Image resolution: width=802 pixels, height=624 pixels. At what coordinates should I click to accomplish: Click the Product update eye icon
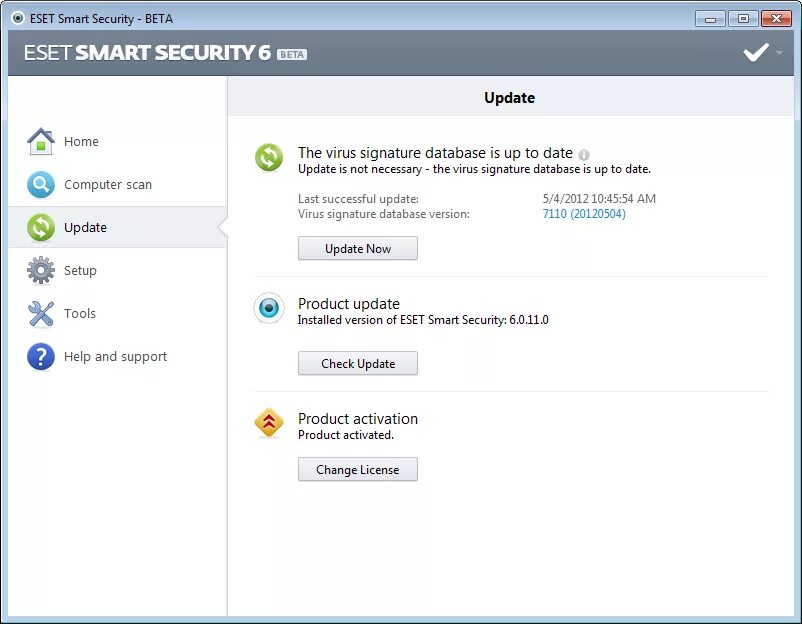269,309
